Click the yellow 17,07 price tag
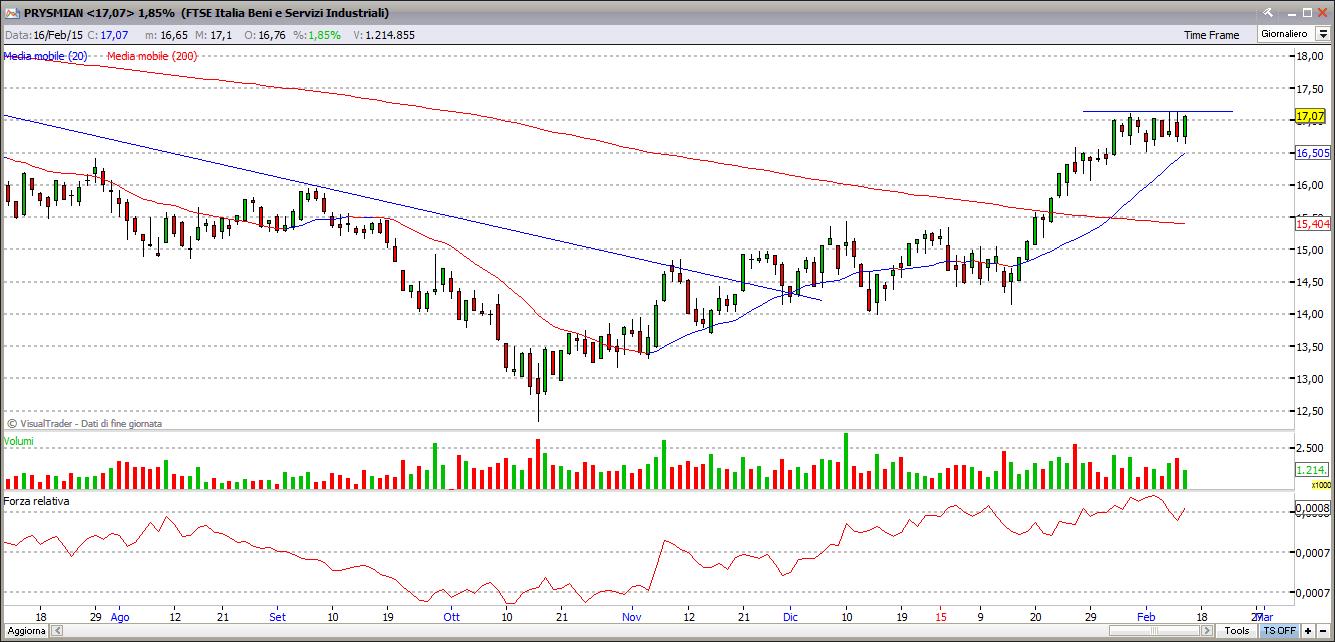The height and width of the screenshot is (642, 1335). pos(1311,117)
